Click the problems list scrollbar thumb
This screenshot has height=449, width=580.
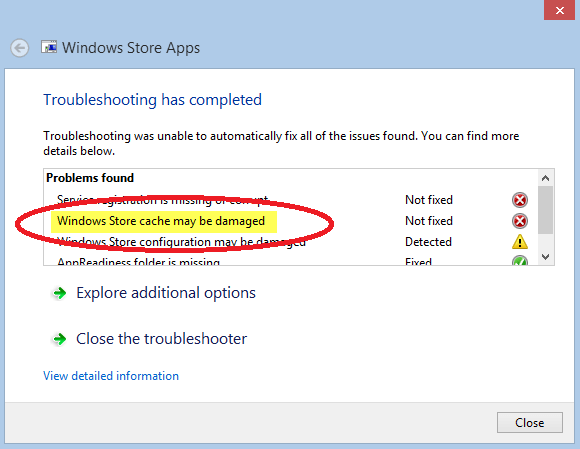[x=545, y=210]
